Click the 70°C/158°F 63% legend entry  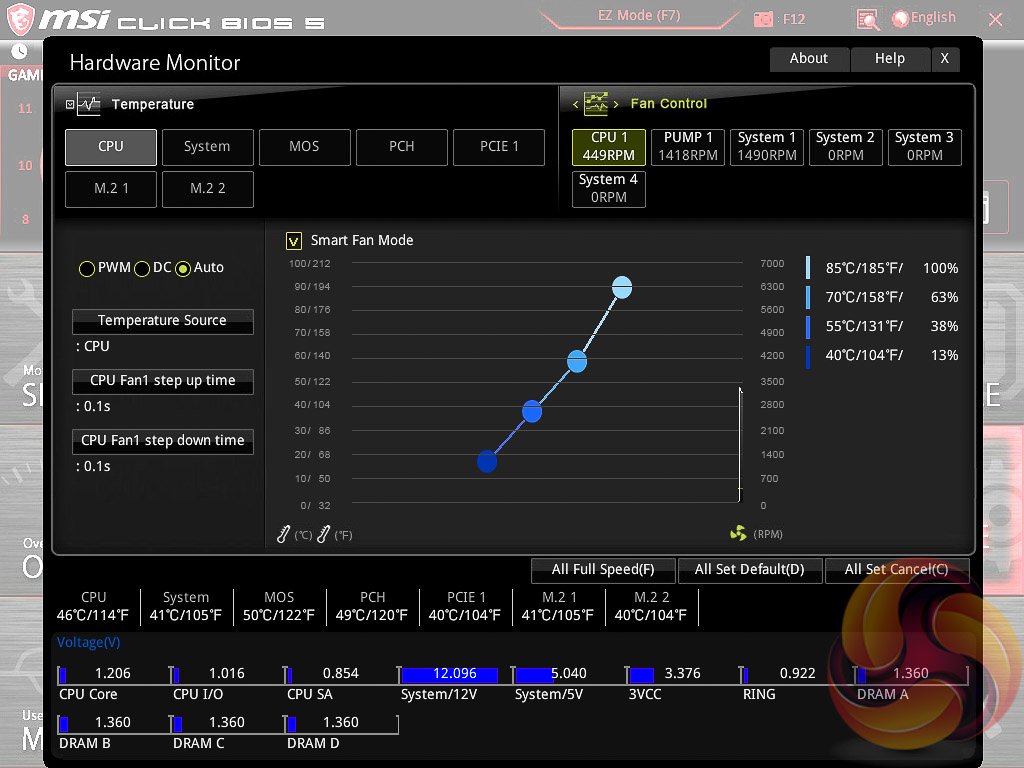(882, 298)
